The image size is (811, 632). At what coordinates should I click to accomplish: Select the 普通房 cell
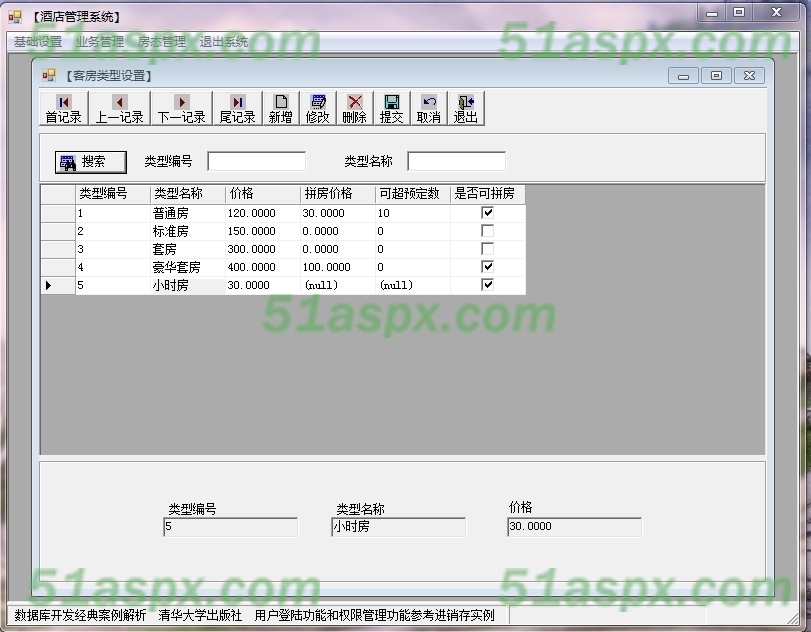(x=188, y=213)
